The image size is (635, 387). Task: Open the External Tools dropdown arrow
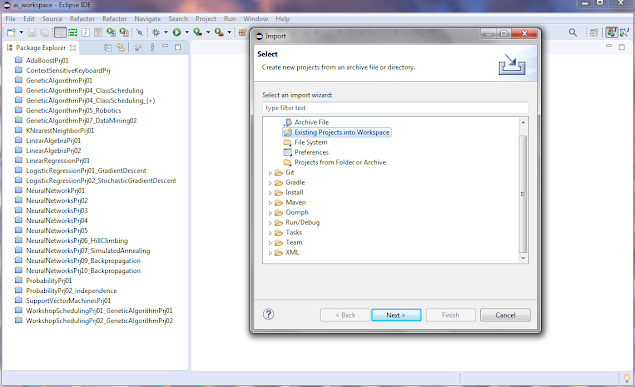229,32
